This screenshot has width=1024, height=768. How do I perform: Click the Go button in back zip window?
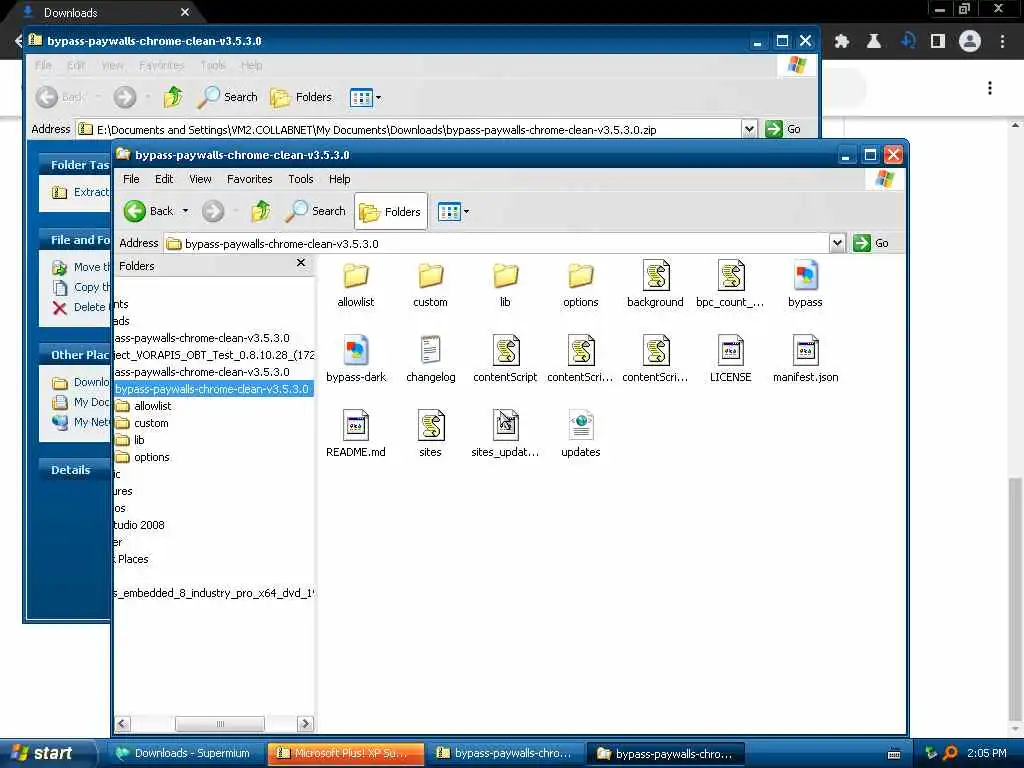(784, 129)
